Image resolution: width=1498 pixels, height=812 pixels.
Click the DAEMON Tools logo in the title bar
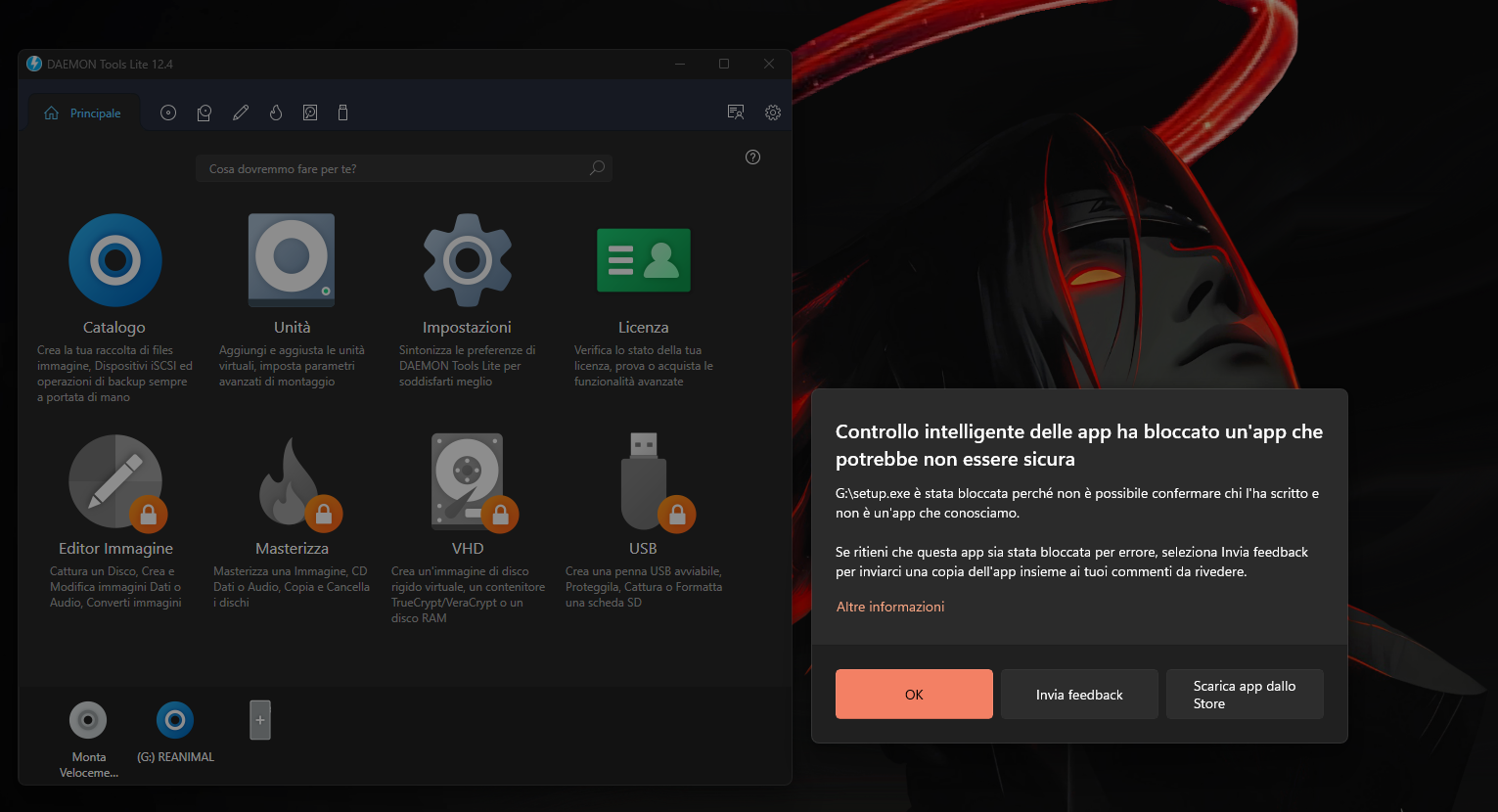point(34,64)
